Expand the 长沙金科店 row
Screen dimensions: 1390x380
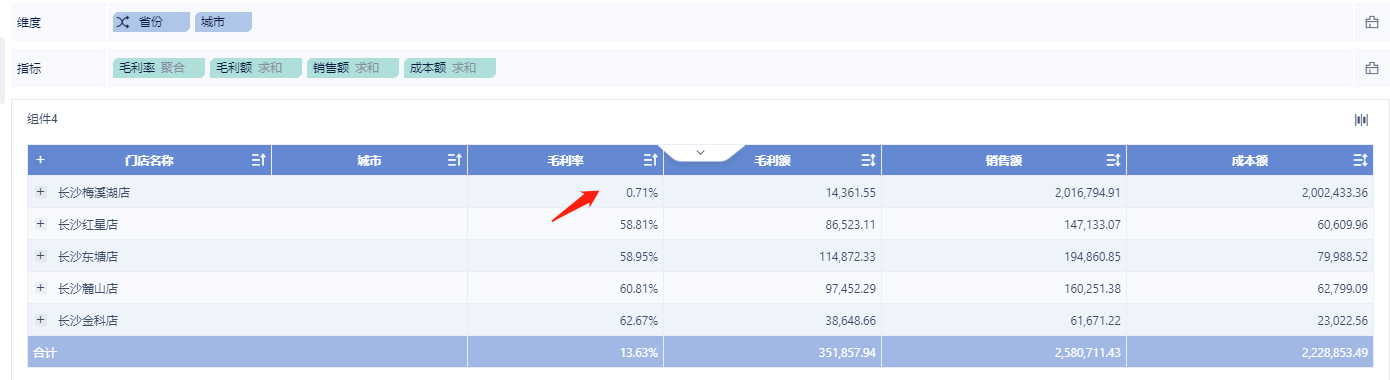40,320
